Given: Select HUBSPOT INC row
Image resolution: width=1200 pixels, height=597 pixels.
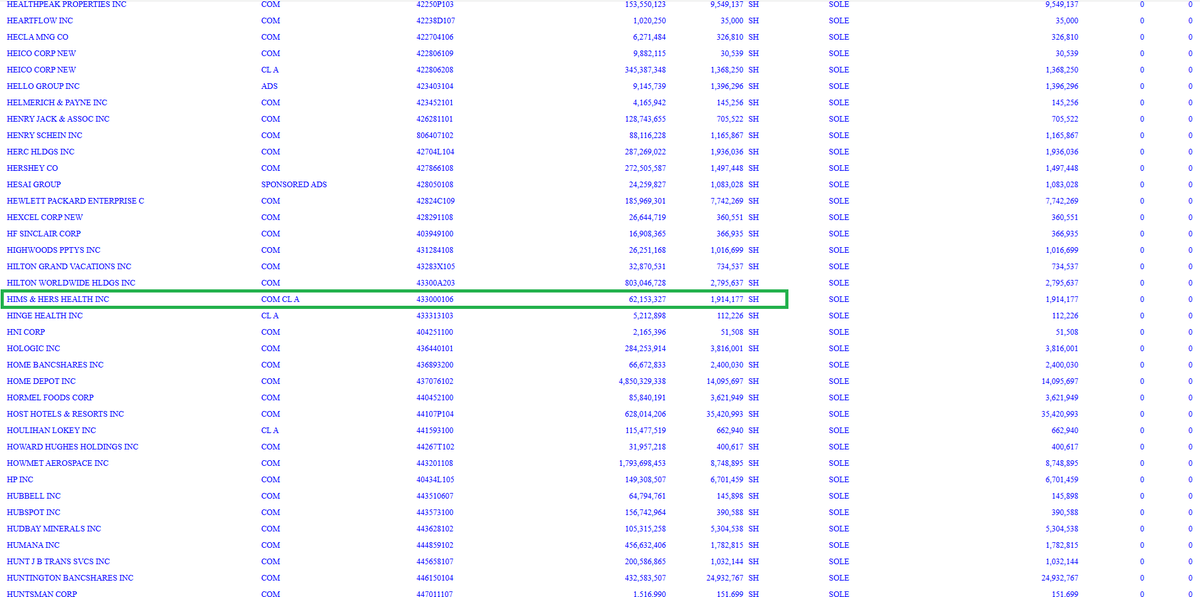Looking at the screenshot, I should point(33,512).
